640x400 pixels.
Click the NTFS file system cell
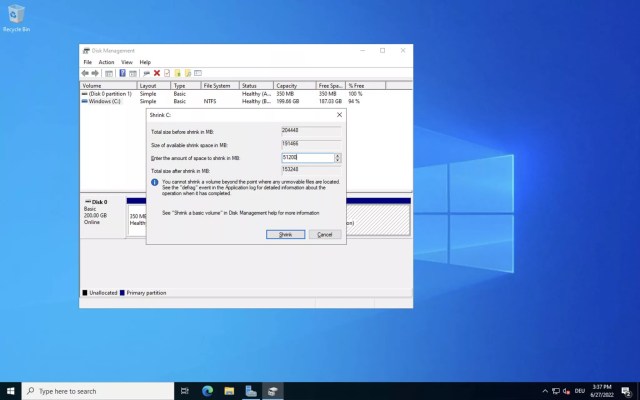tap(210, 101)
